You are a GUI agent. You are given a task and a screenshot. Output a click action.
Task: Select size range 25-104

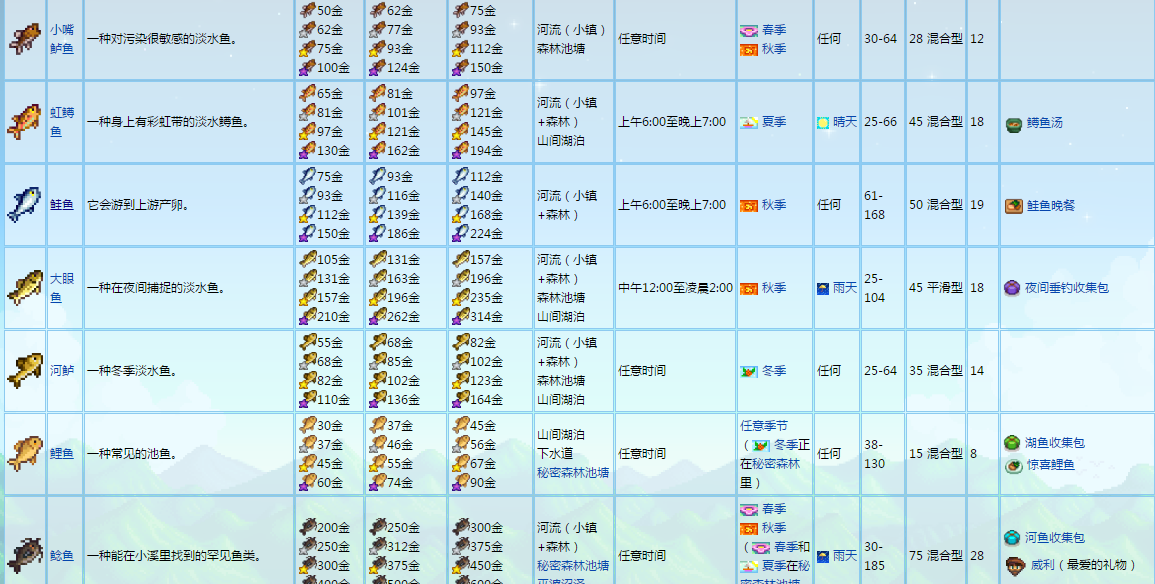coord(875,288)
